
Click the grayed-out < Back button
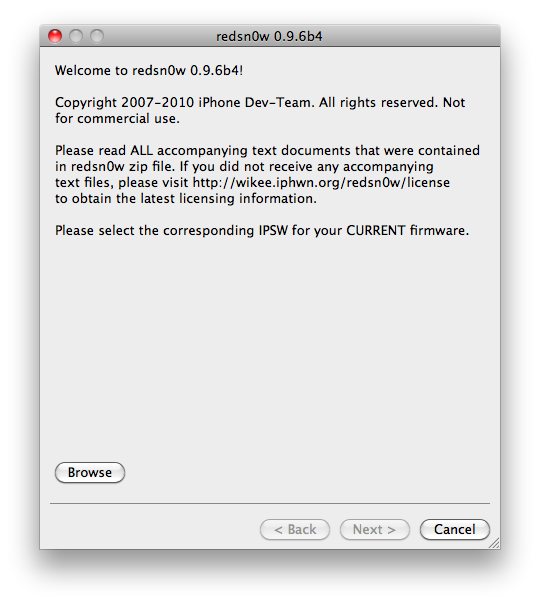coord(295,529)
